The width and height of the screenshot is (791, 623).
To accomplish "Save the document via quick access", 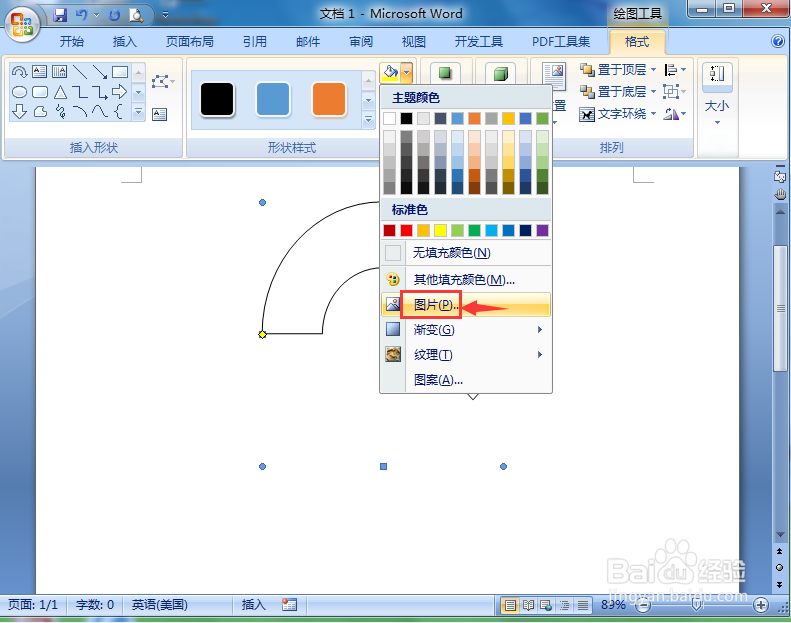I will 60,15.
